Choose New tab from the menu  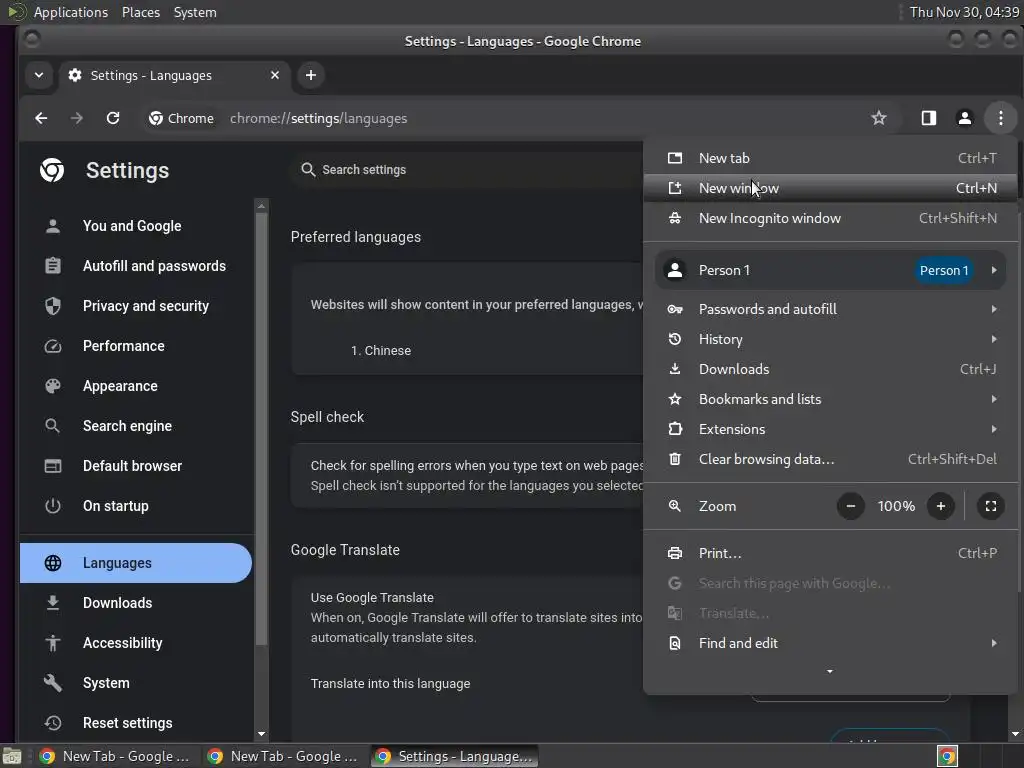coord(830,158)
